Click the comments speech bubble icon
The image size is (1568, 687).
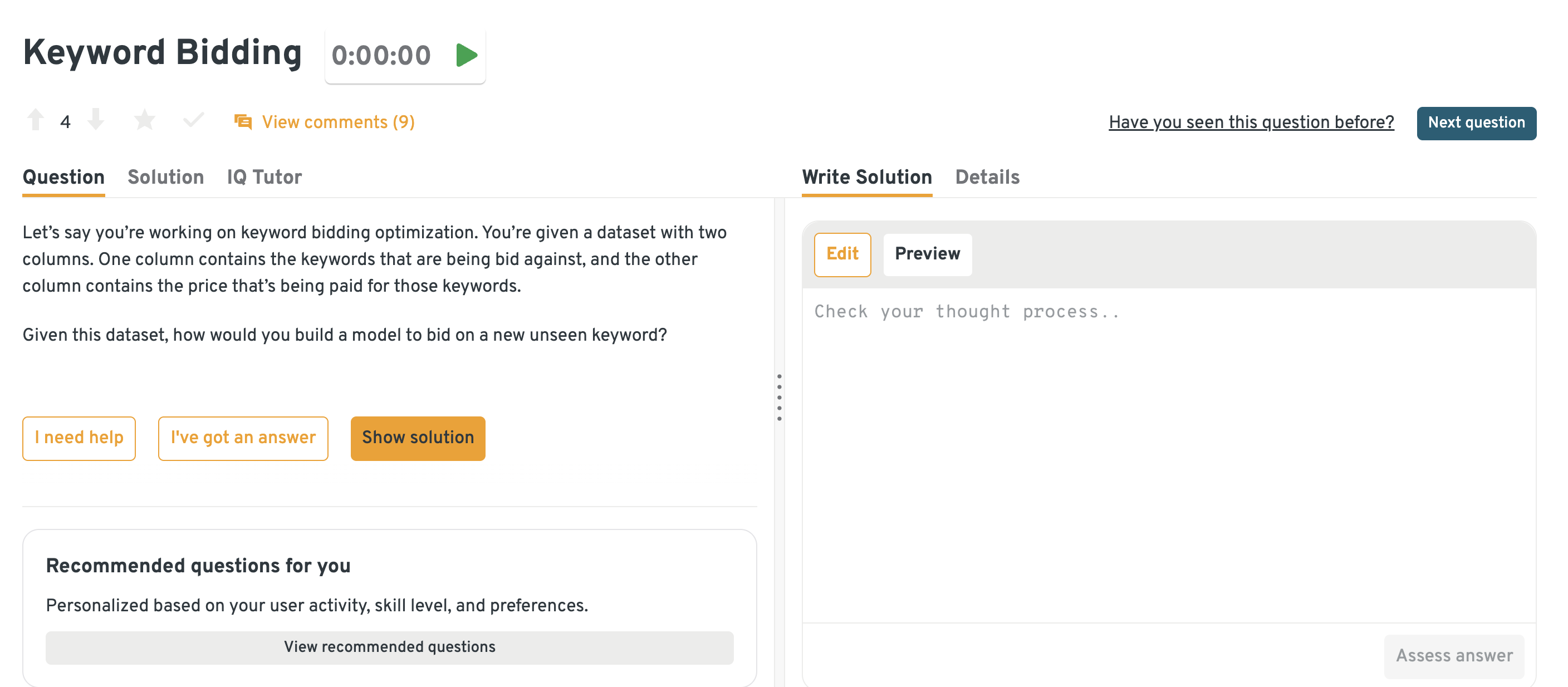click(x=243, y=122)
